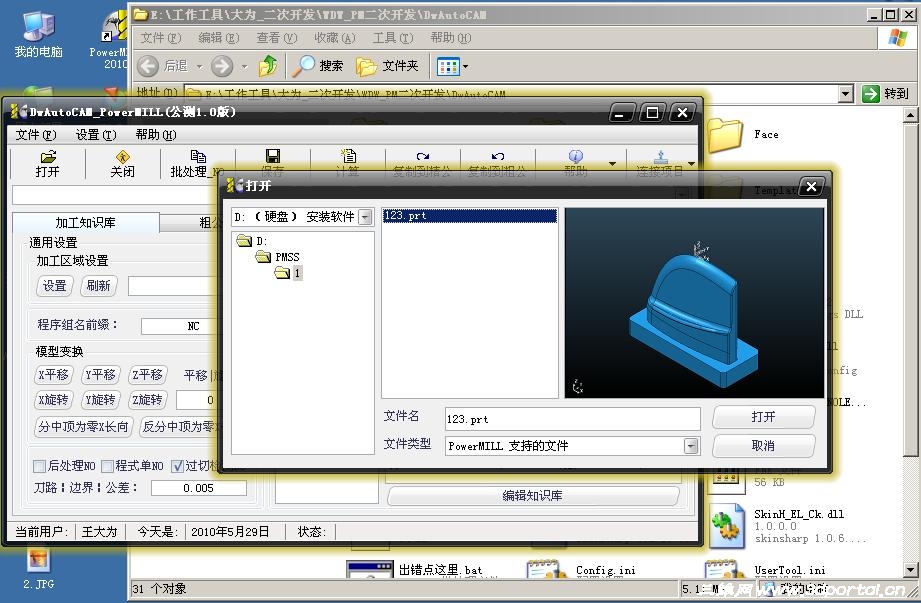Open Explorer 查看 menu
921x603 pixels.
[277, 38]
